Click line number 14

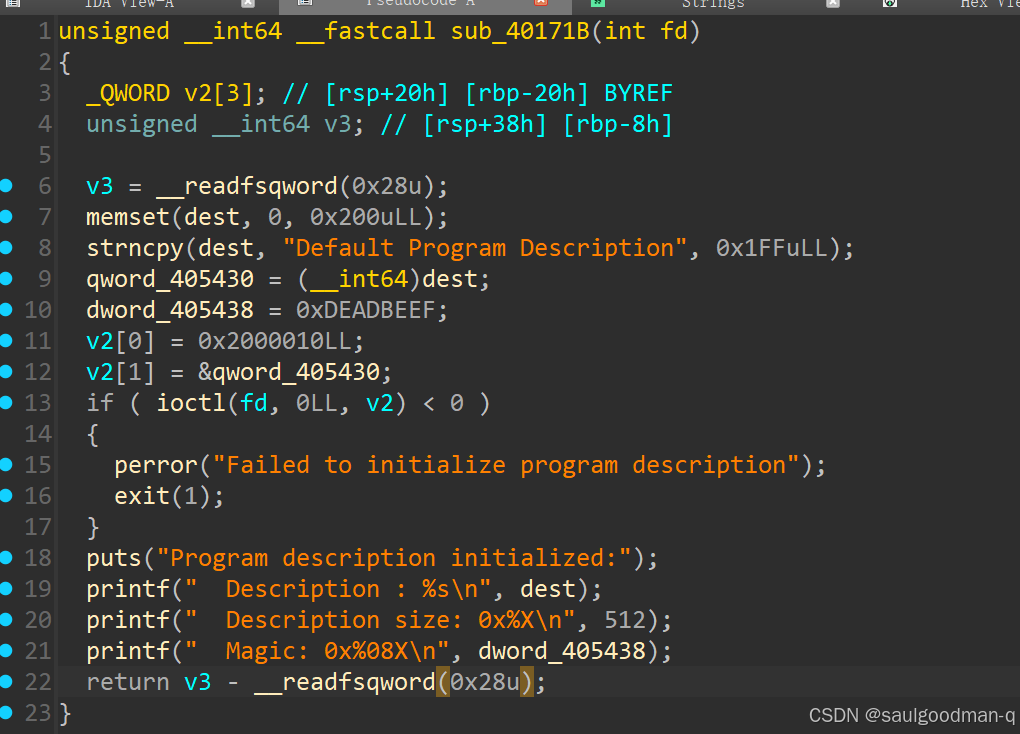(38, 434)
